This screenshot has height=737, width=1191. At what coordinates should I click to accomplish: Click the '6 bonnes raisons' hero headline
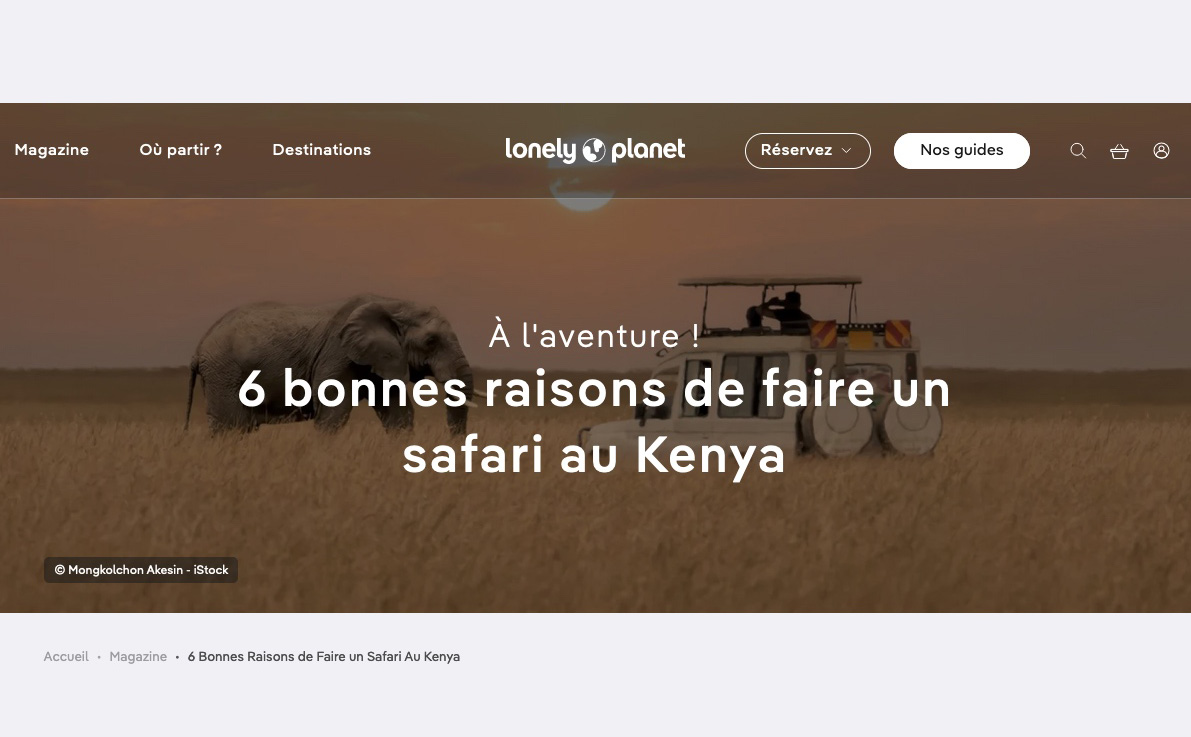(594, 422)
